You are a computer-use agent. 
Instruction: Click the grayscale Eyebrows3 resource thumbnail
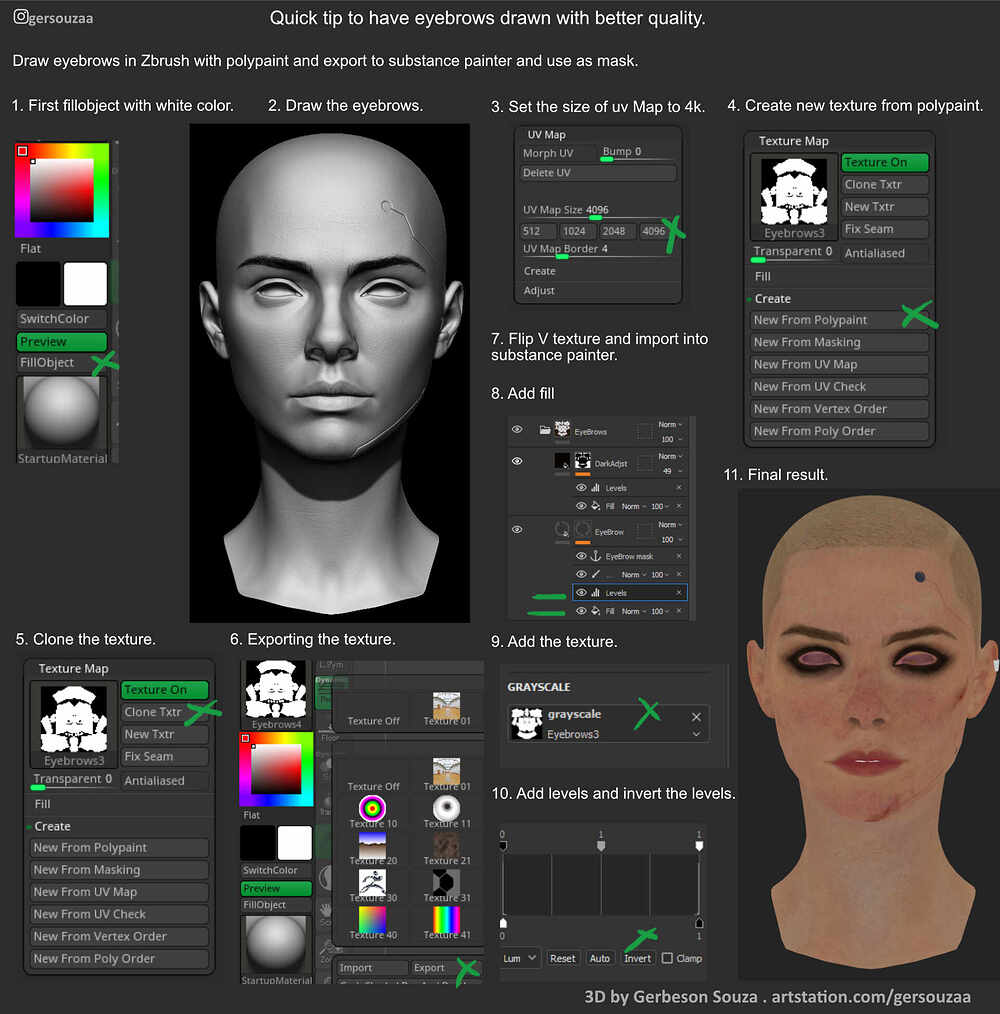(x=526, y=723)
